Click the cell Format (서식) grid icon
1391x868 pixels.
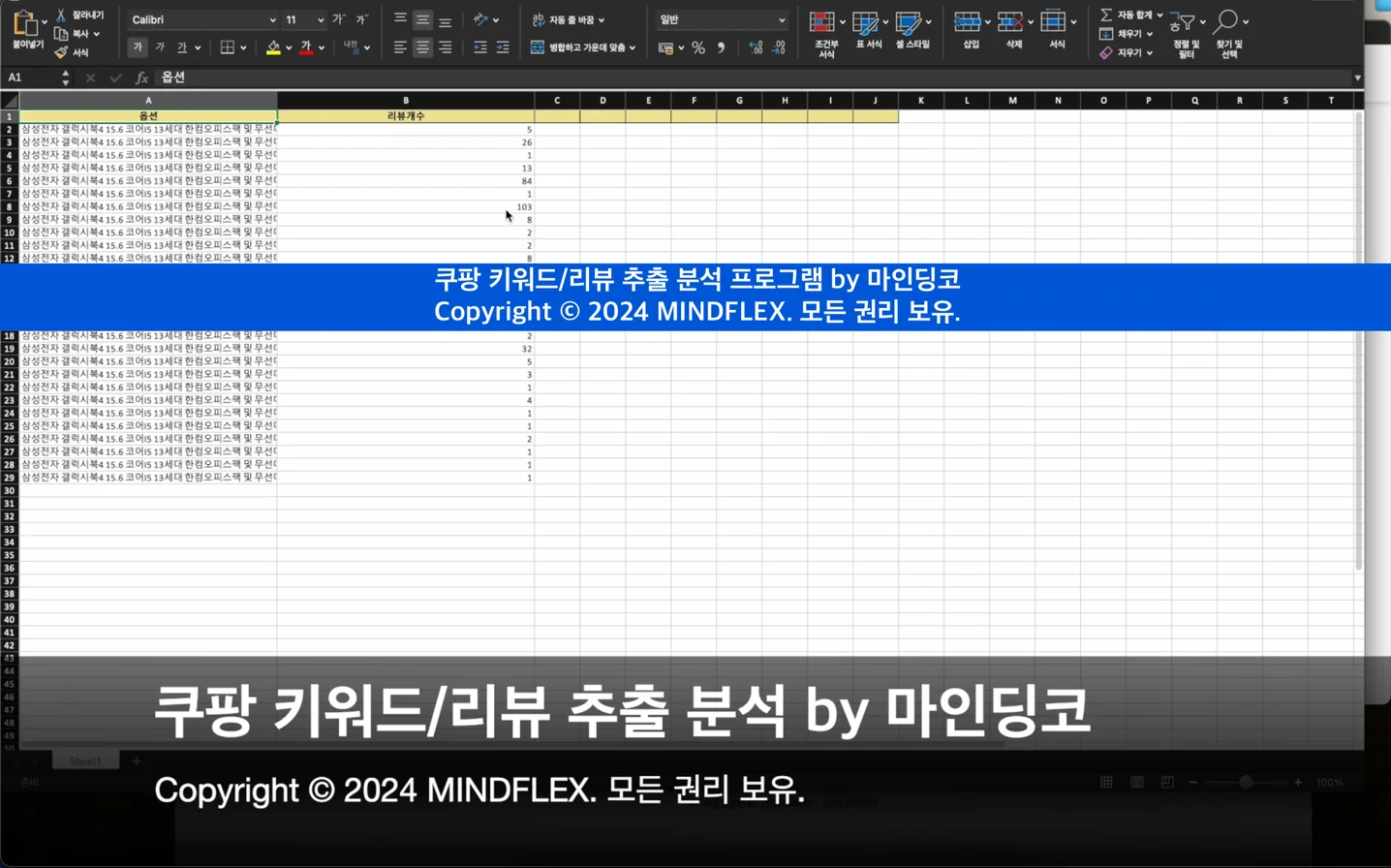click(x=1053, y=22)
